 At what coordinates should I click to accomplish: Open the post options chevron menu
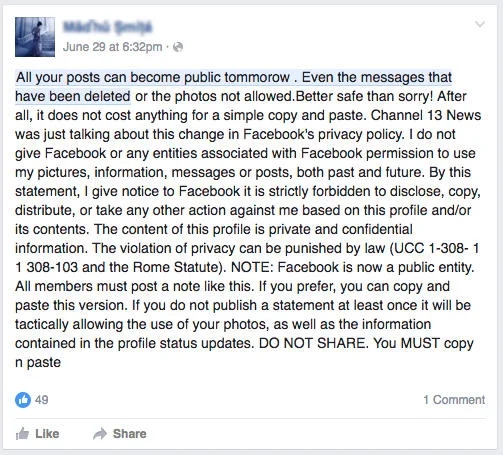tap(480, 24)
